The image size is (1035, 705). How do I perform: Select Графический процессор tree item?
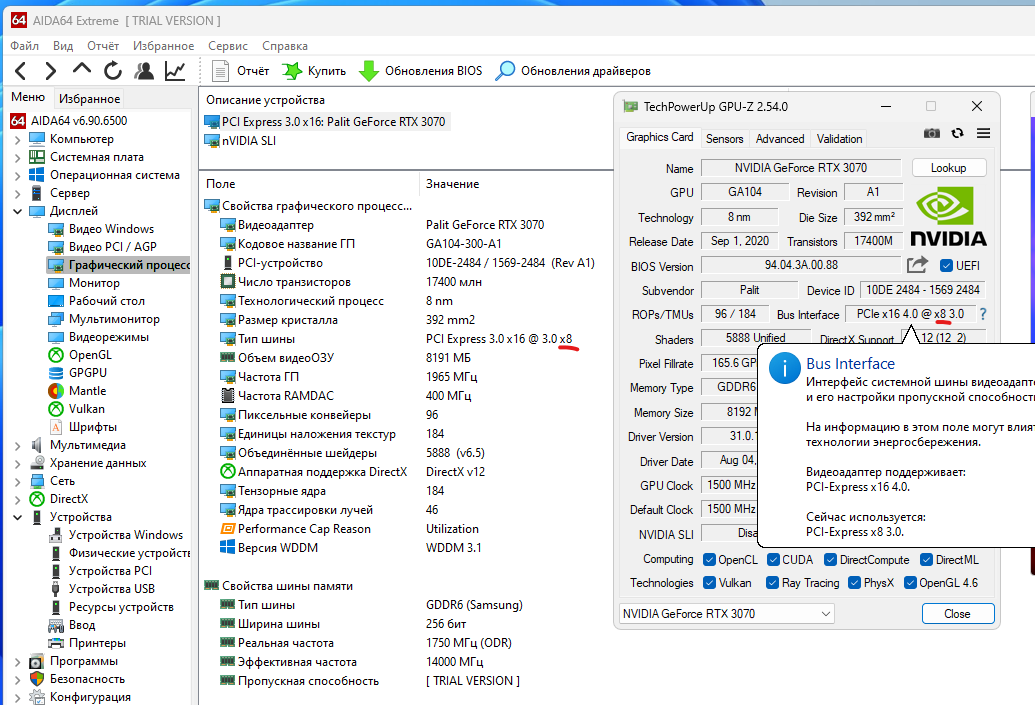(x=119, y=265)
